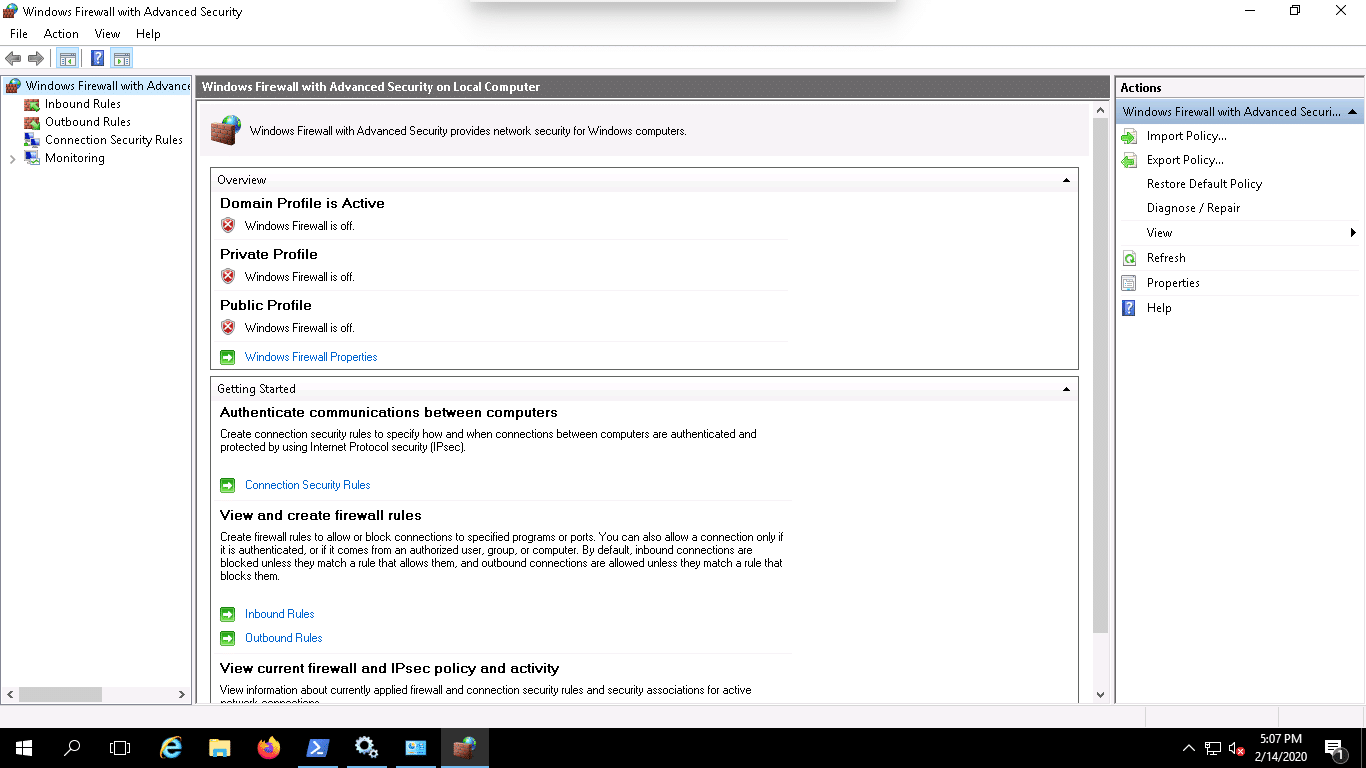Click Restore Default Policy action
The image size is (1366, 768).
[1204, 184]
